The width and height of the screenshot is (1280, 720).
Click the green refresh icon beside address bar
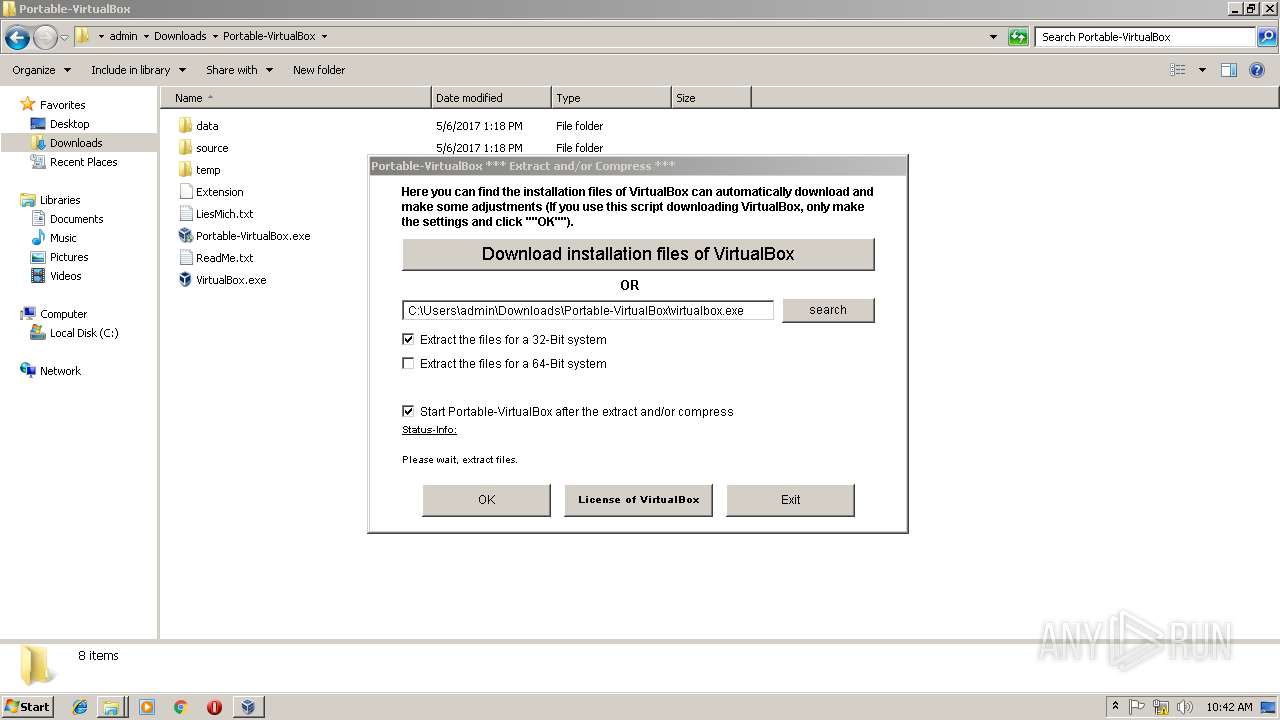pyautogui.click(x=1018, y=37)
